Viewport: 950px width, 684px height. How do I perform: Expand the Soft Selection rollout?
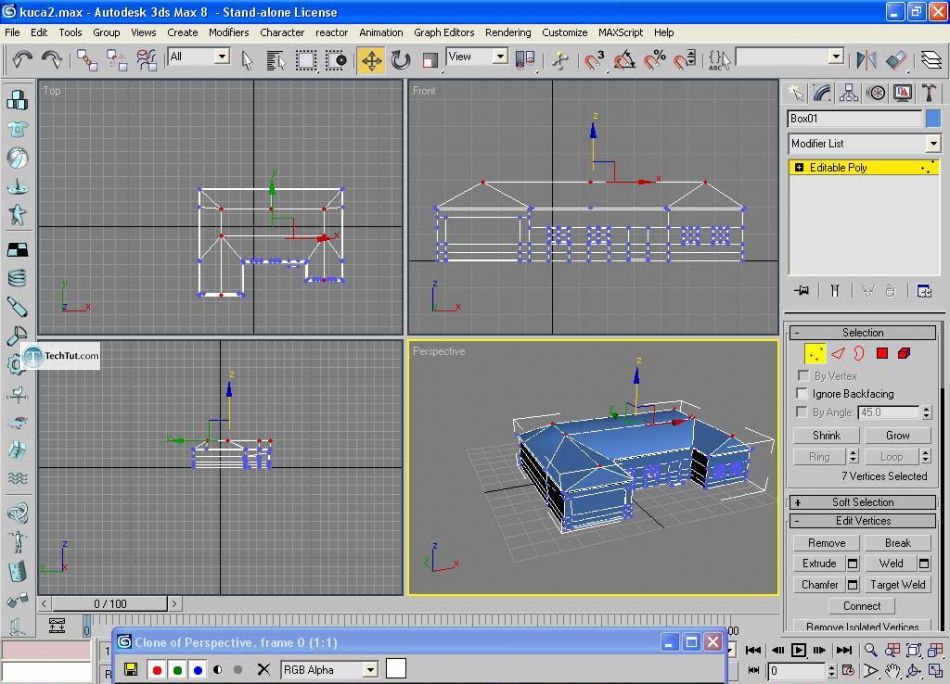point(862,502)
